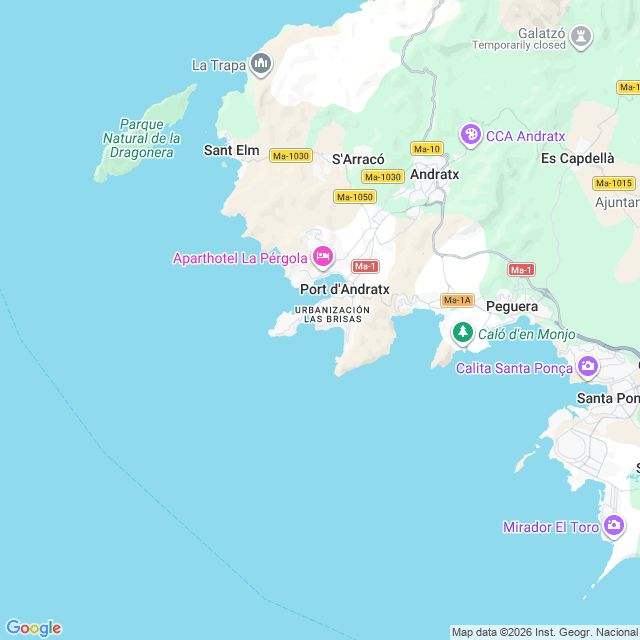The image size is (640, 640).
Task: Click the Mirador El Toro camera pin
Action: (x=614, y=526)
